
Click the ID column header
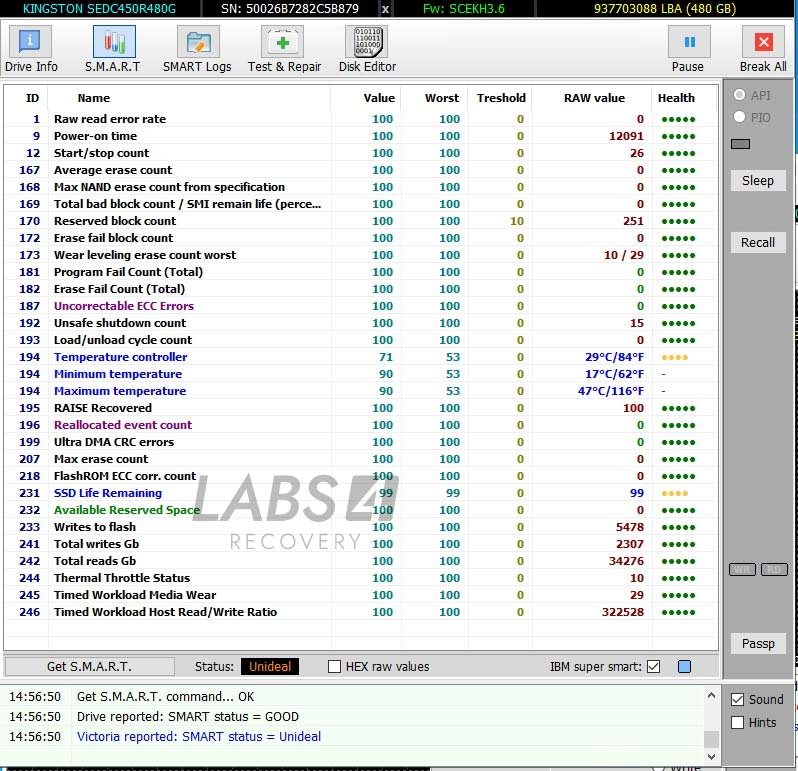[x=32, y=98]
